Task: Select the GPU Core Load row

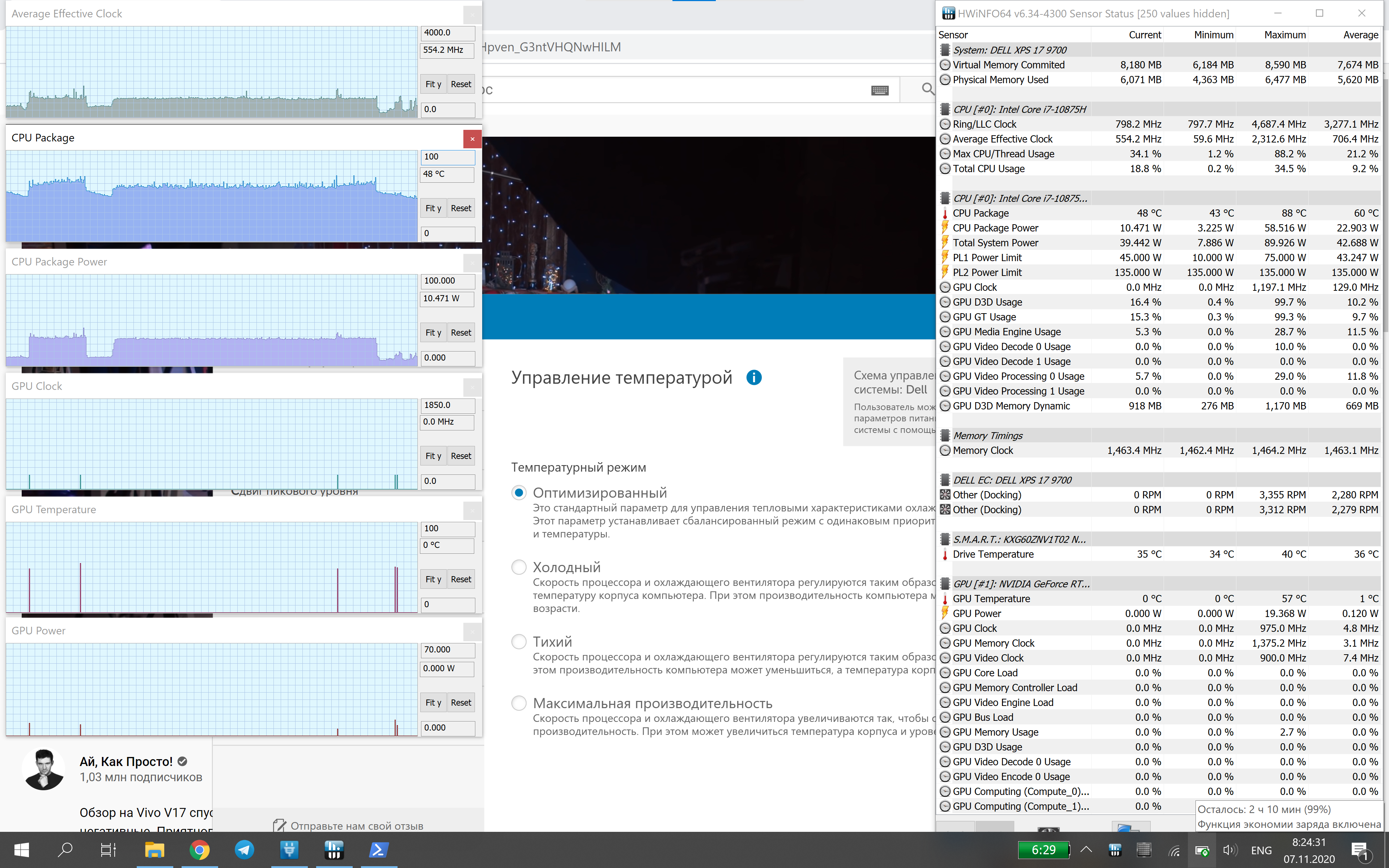Action: [1158, 673]
